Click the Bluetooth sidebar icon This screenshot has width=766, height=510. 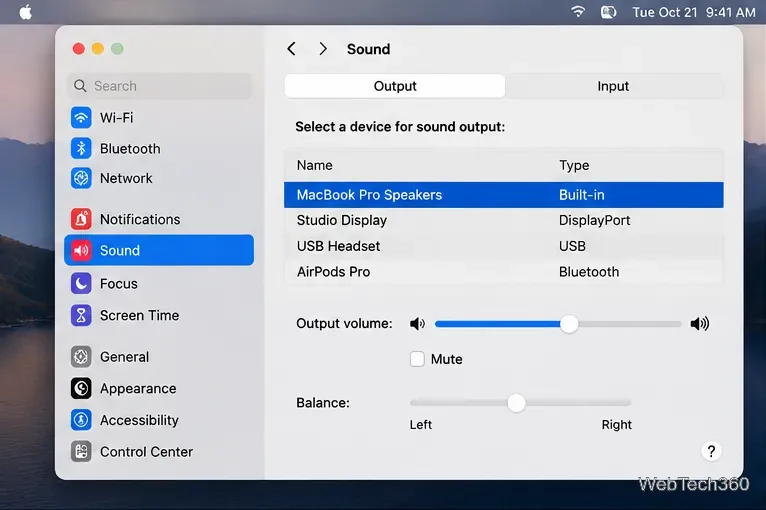coord(81,149)
